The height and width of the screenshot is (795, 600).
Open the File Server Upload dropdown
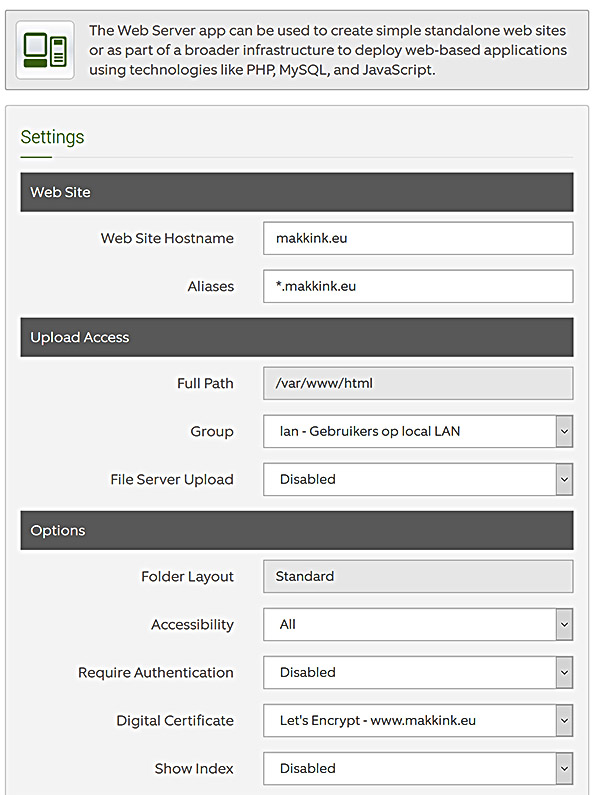pyautogui.click(x=418, y=480)
